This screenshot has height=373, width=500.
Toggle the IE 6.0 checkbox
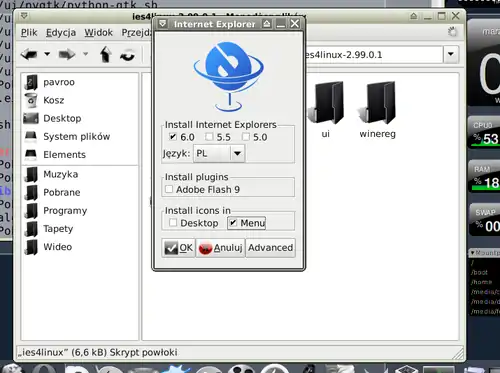click(173, 137)
